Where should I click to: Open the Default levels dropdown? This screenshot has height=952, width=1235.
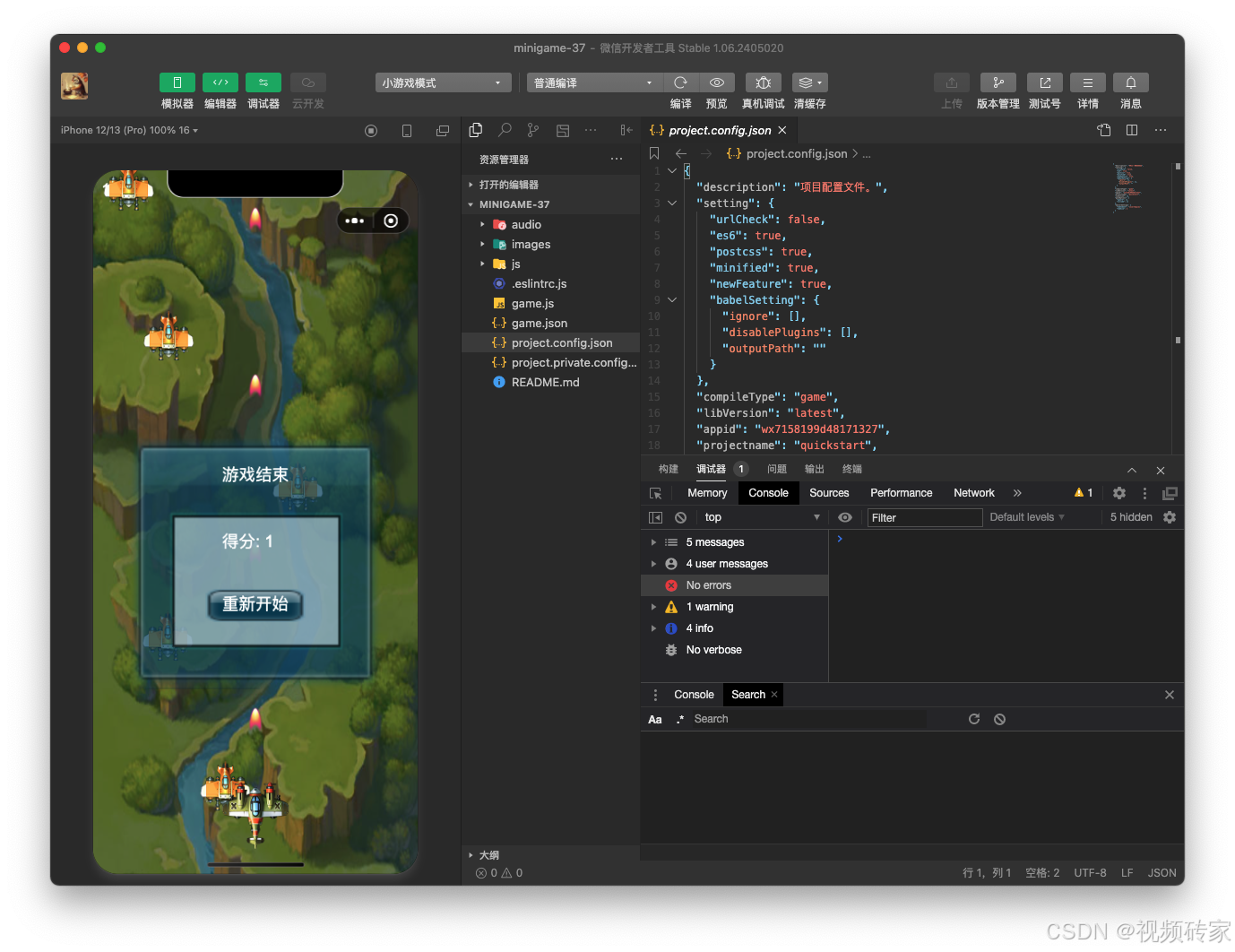(x=1027, y=517)
